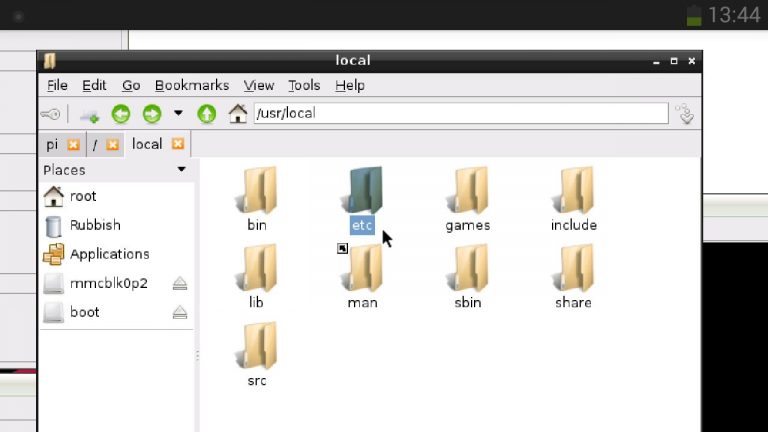Click the 13:44 clock
The height and width of the screenshot is (432, 768).
click(734, 15)
